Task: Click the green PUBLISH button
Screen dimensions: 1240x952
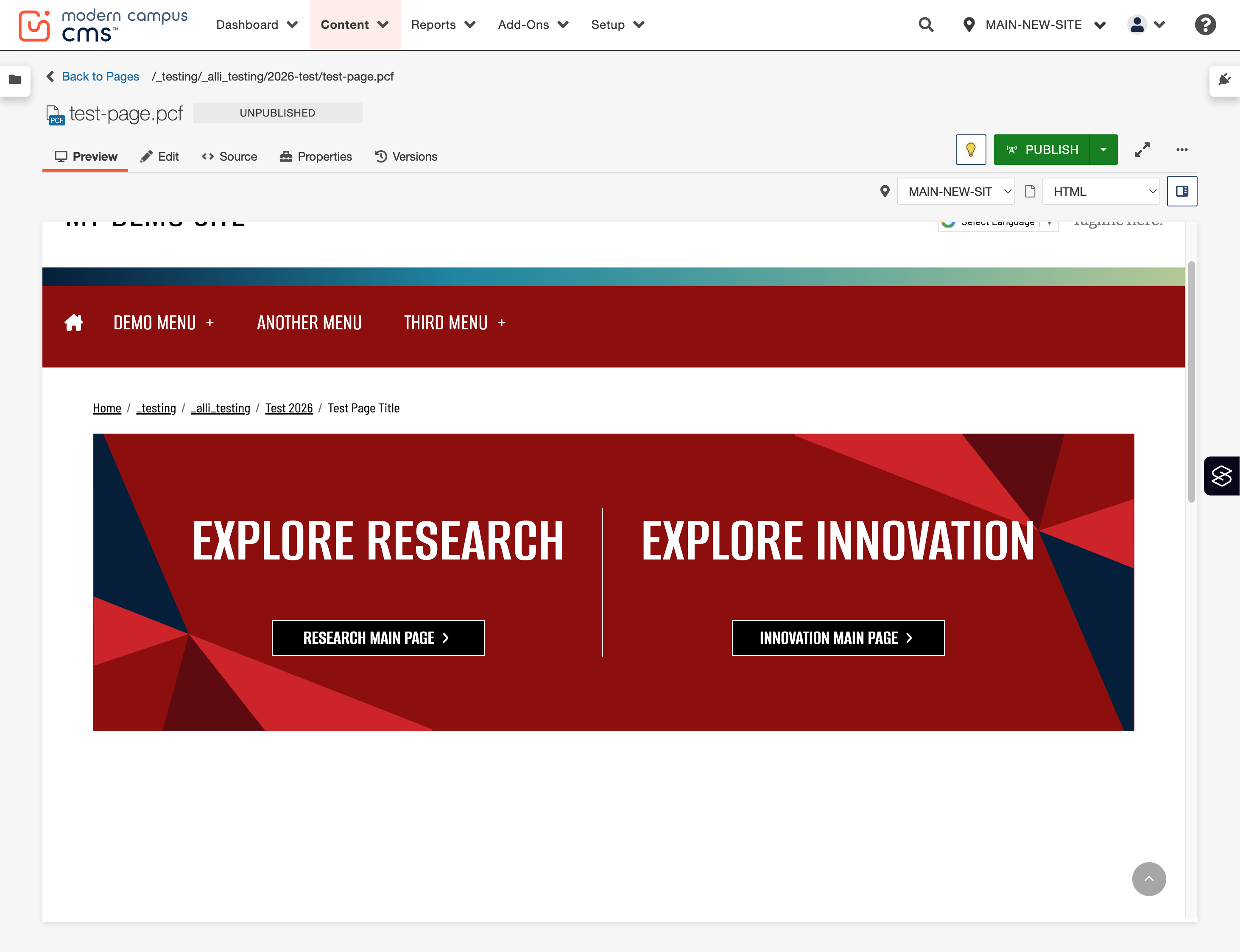Action: [1042, 150]
